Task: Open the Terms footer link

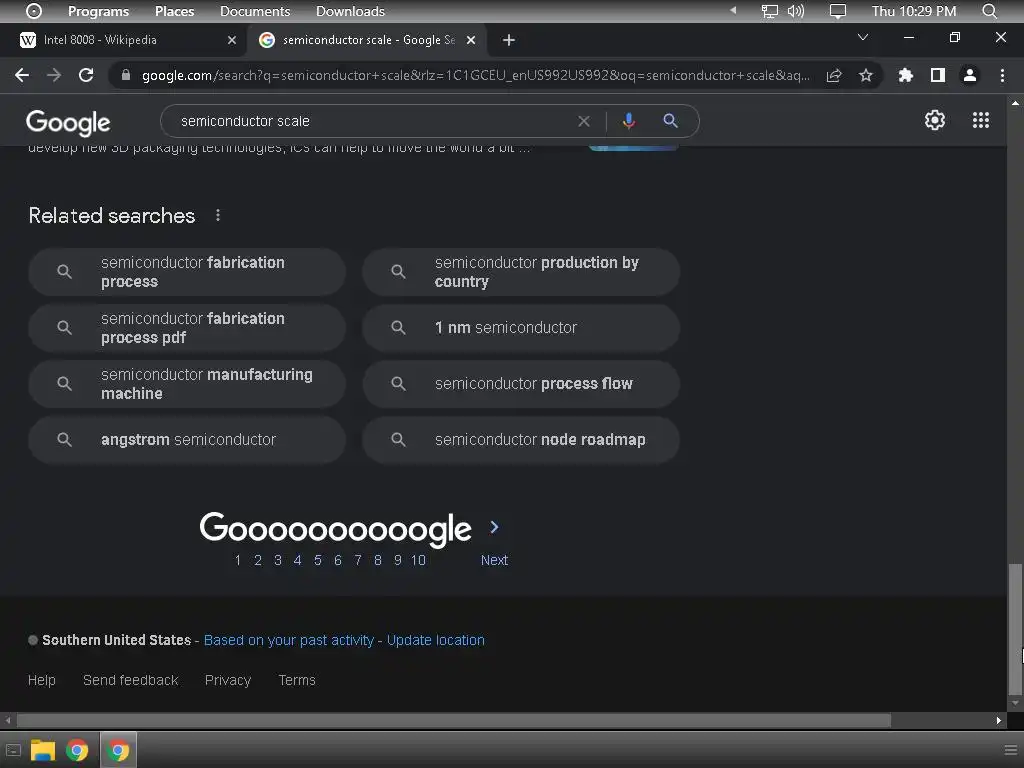Action: tap(297, 680)
